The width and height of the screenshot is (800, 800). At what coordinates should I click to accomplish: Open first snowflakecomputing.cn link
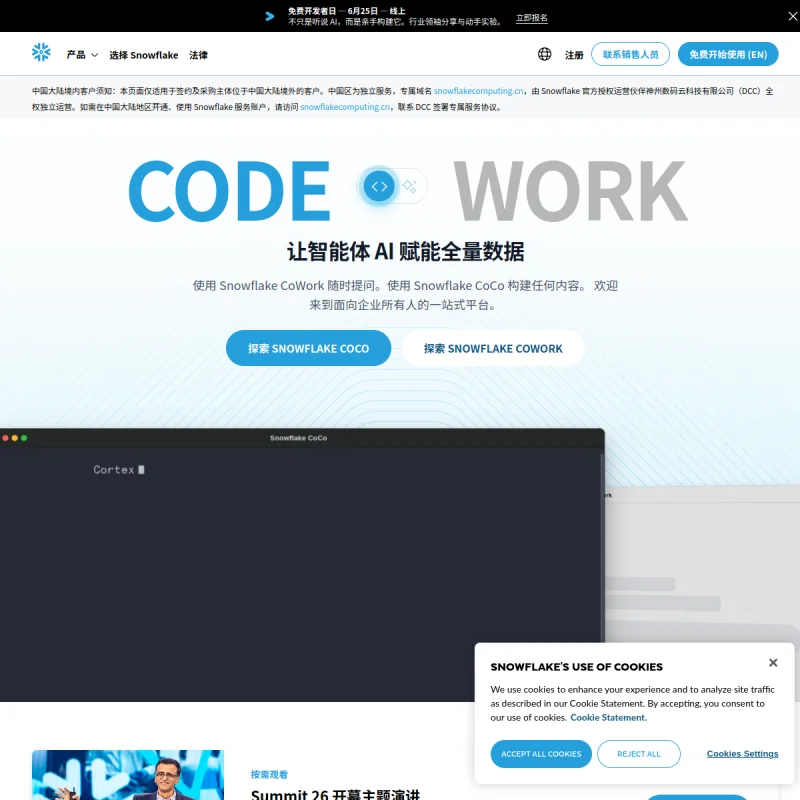pyautogui.click(x=479, y=91)
